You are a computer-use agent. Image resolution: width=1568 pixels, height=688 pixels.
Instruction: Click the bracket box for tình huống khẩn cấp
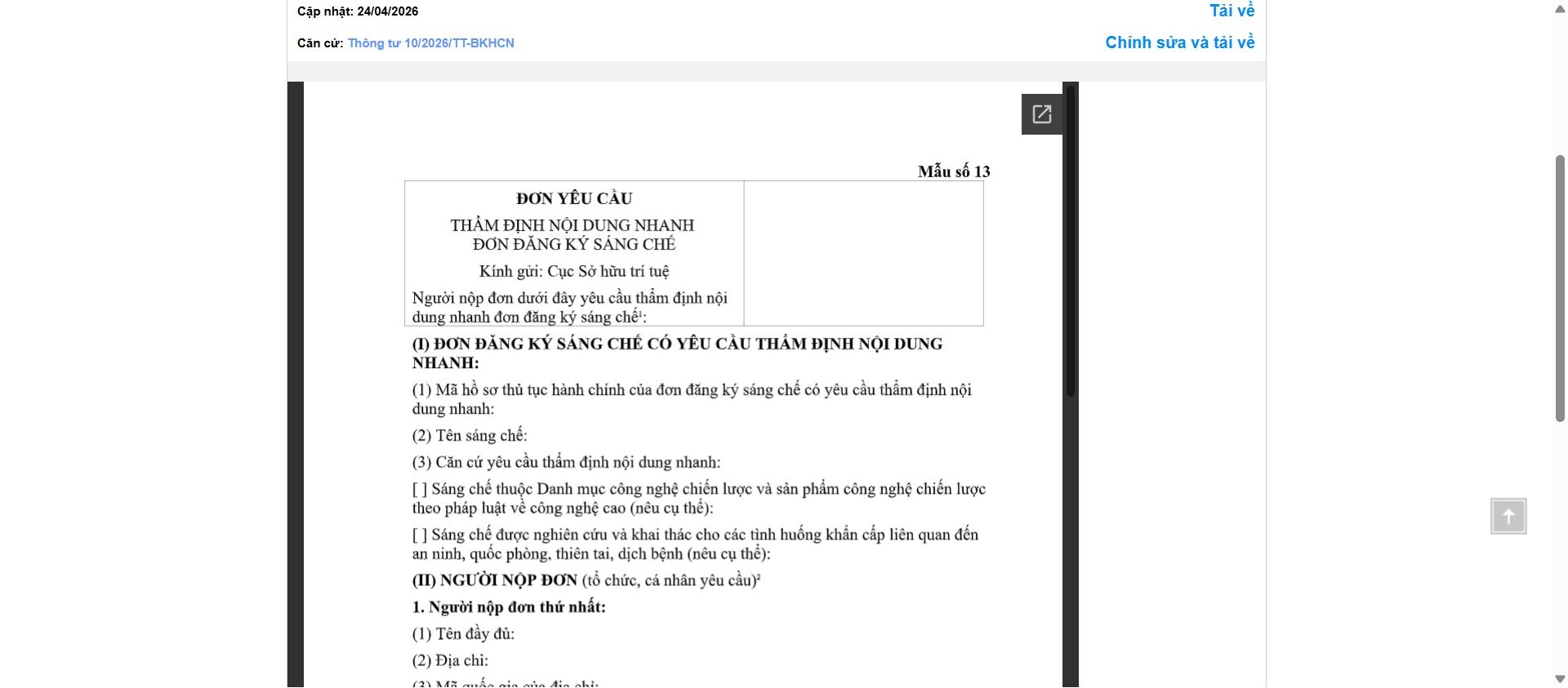pyautogui.click(x=420, y=535)
